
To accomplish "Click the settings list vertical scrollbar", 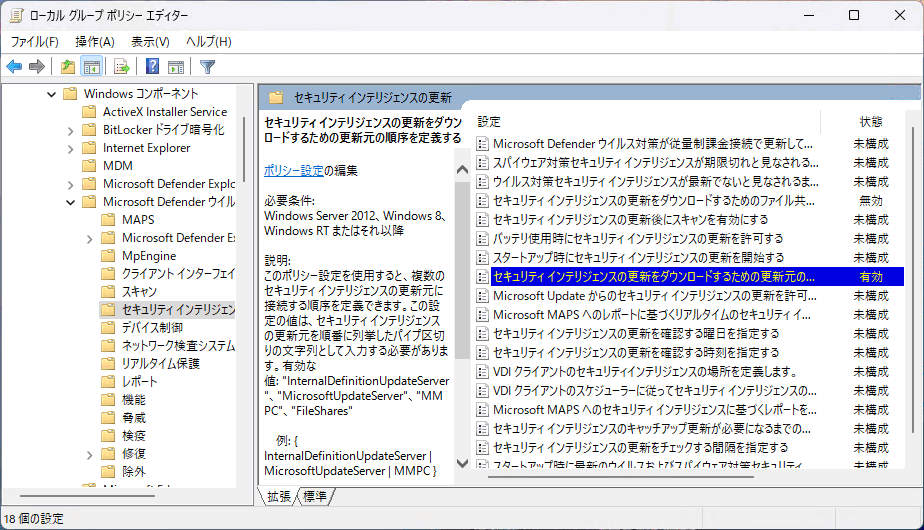I will point(910,300).
